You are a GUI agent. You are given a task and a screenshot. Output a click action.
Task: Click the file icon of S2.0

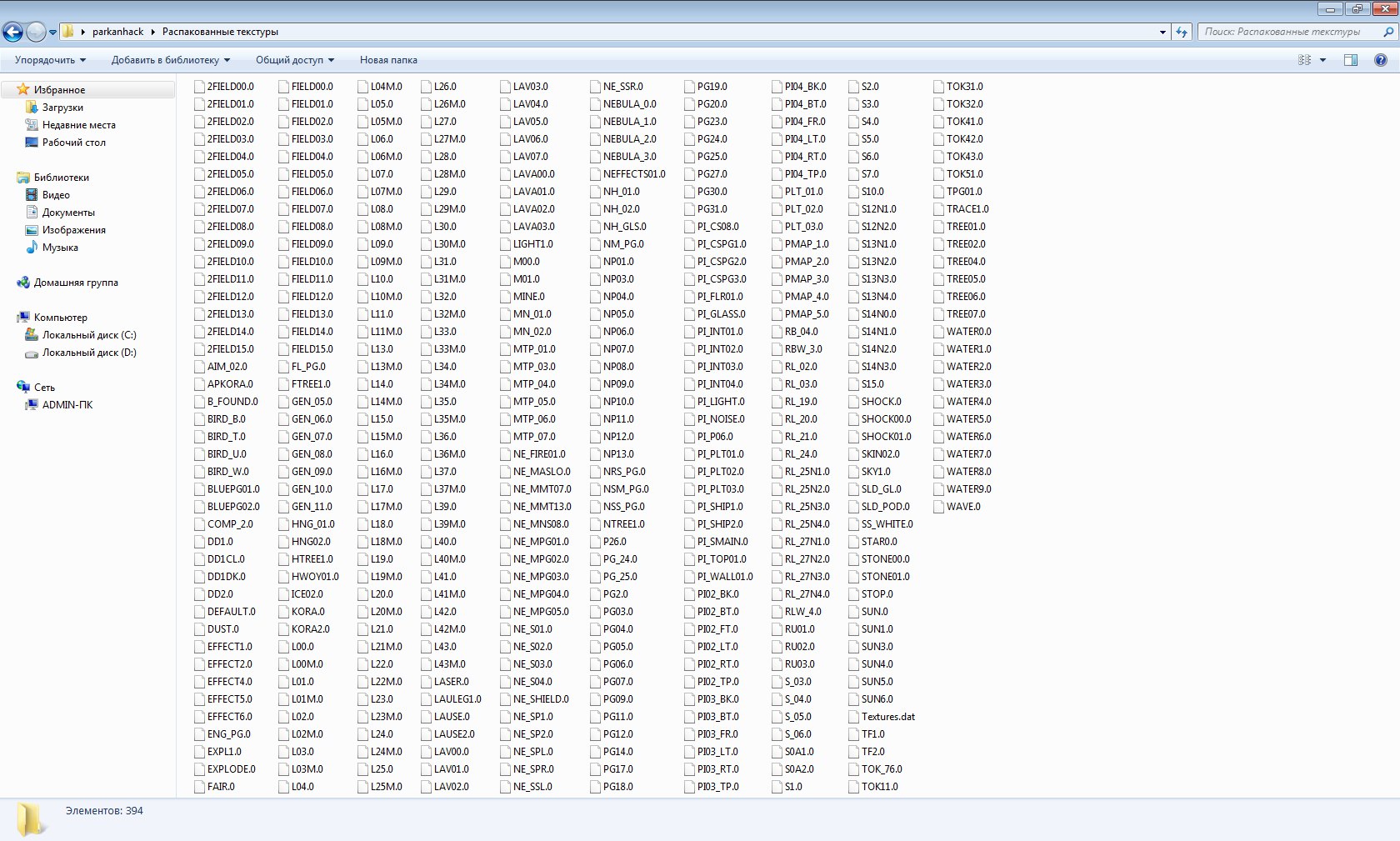coord(854,87)
